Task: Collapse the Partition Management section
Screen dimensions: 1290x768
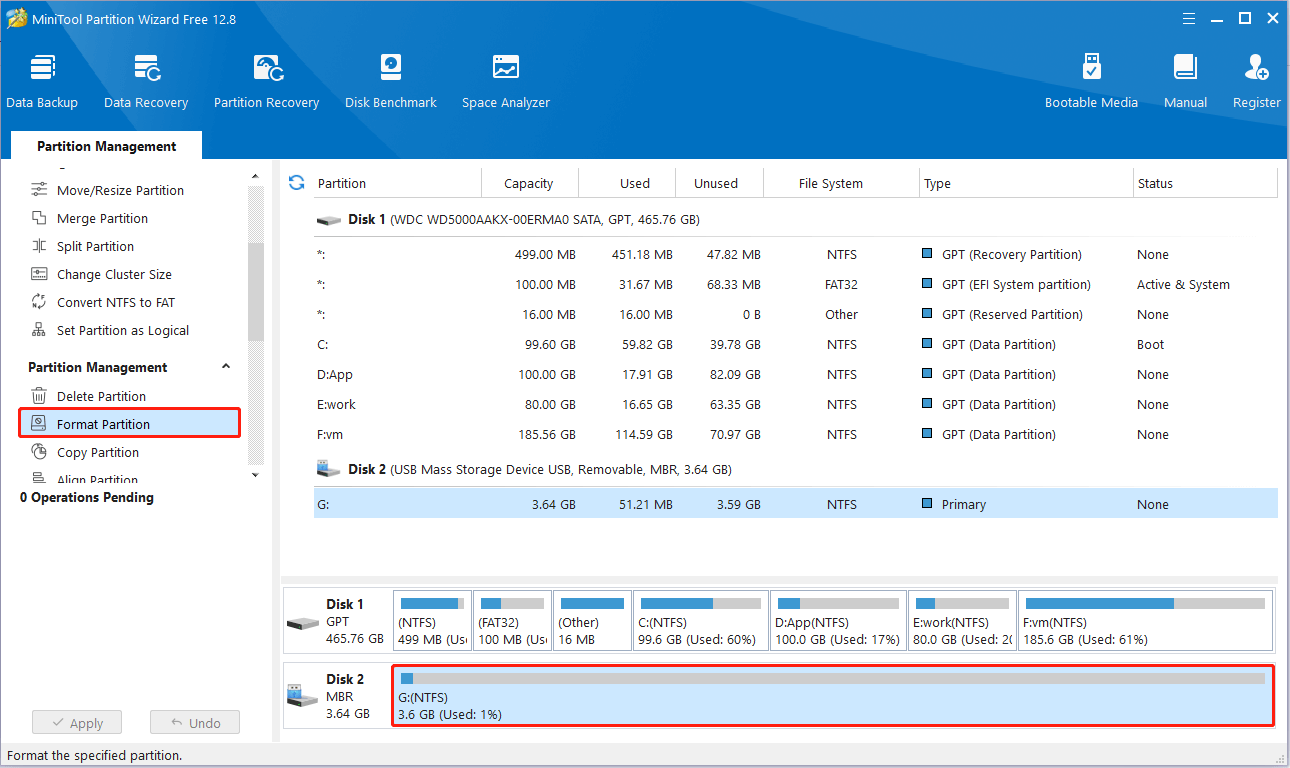Action: (226, 367)
